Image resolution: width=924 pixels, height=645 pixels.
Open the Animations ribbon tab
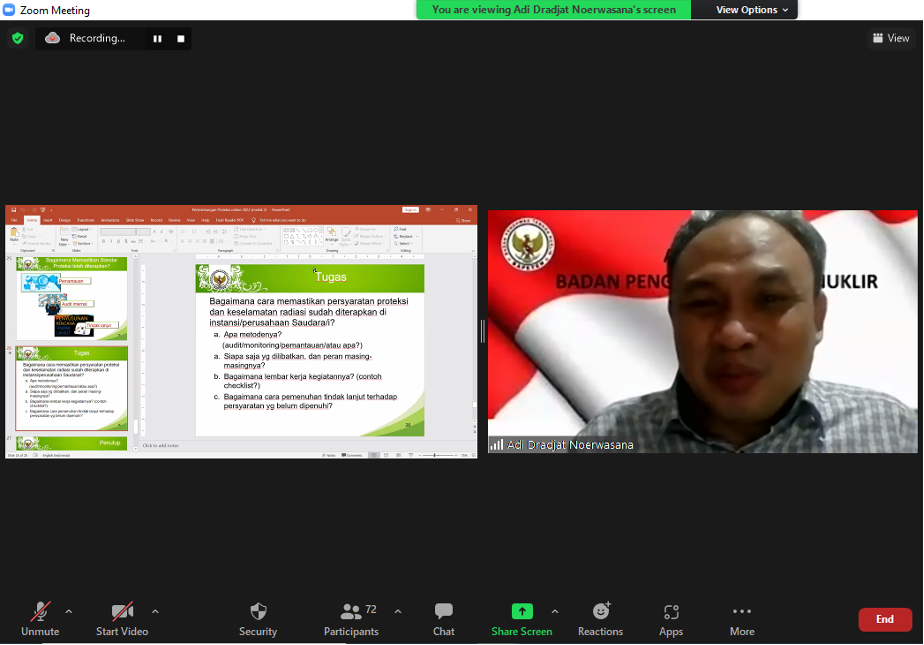click(110, 220)
